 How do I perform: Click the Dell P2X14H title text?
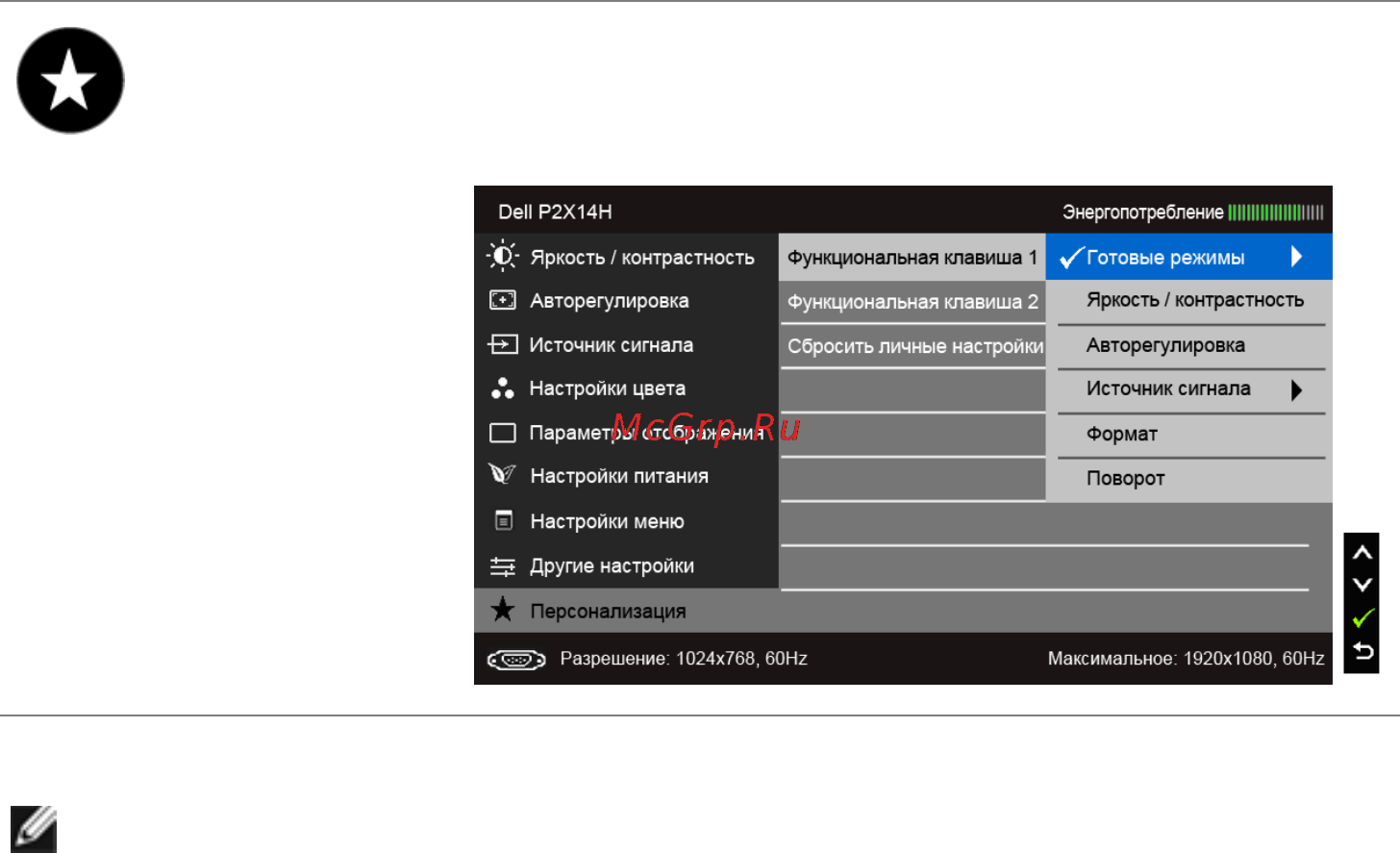point(555,213)
